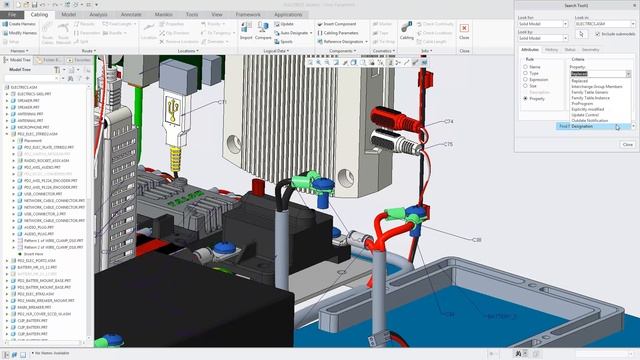Choose Find T. Designation in dropdown list
This screenshot has width=640, height=360.
(594, 127)
